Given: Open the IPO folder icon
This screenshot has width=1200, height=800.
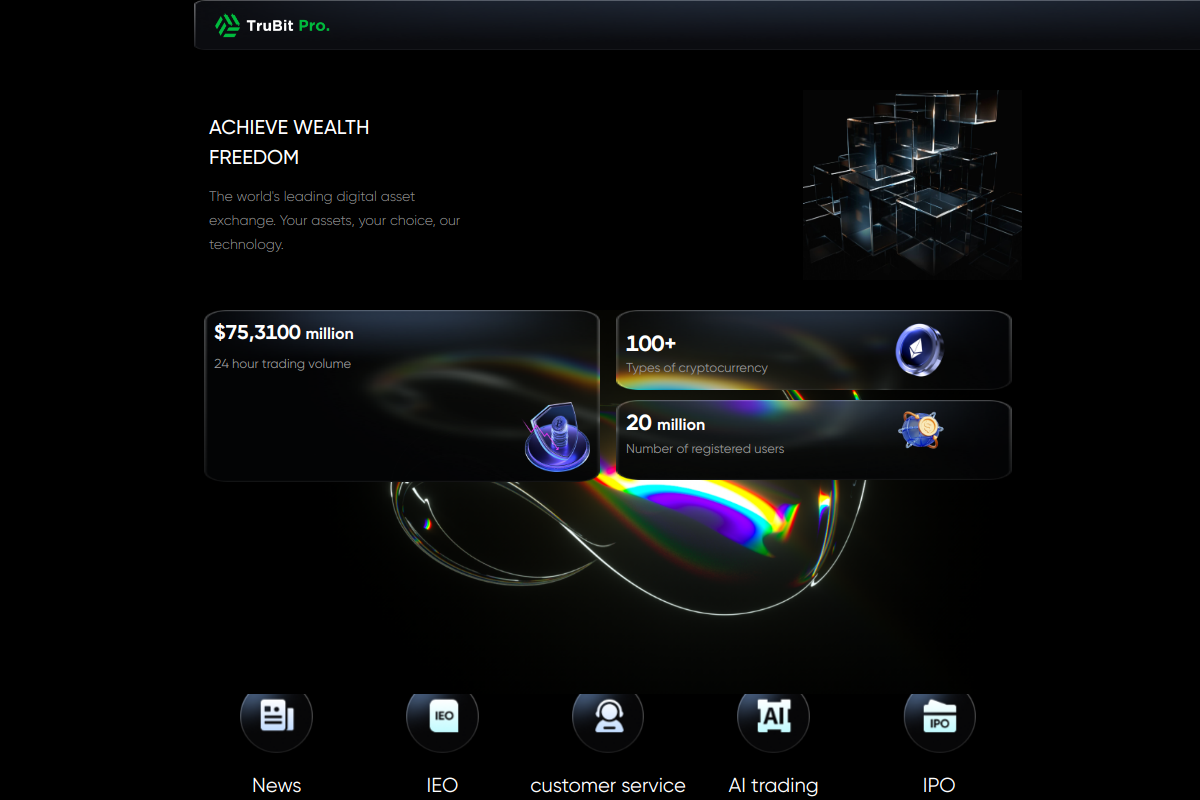Looking at the screenshot, I should (939, 716).
